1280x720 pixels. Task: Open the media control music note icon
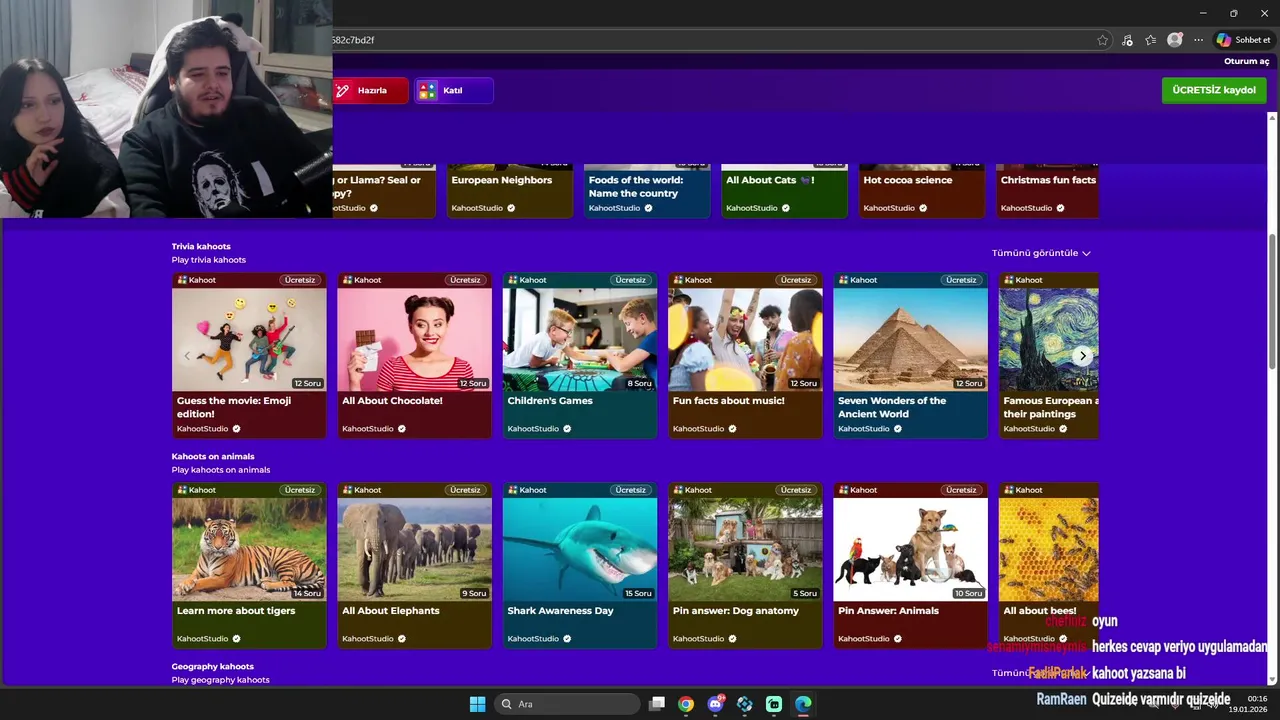[x=1127, y=40]
